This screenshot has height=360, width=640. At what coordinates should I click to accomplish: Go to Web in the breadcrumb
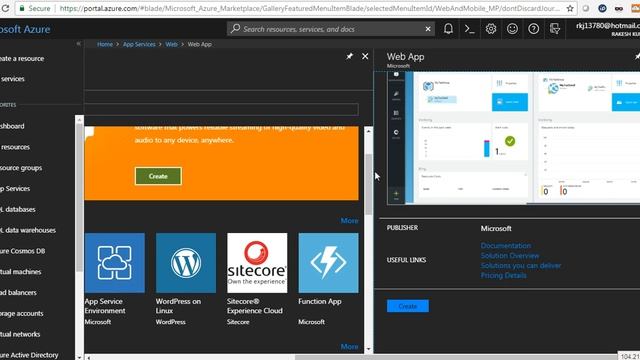(x=171, y=44)
